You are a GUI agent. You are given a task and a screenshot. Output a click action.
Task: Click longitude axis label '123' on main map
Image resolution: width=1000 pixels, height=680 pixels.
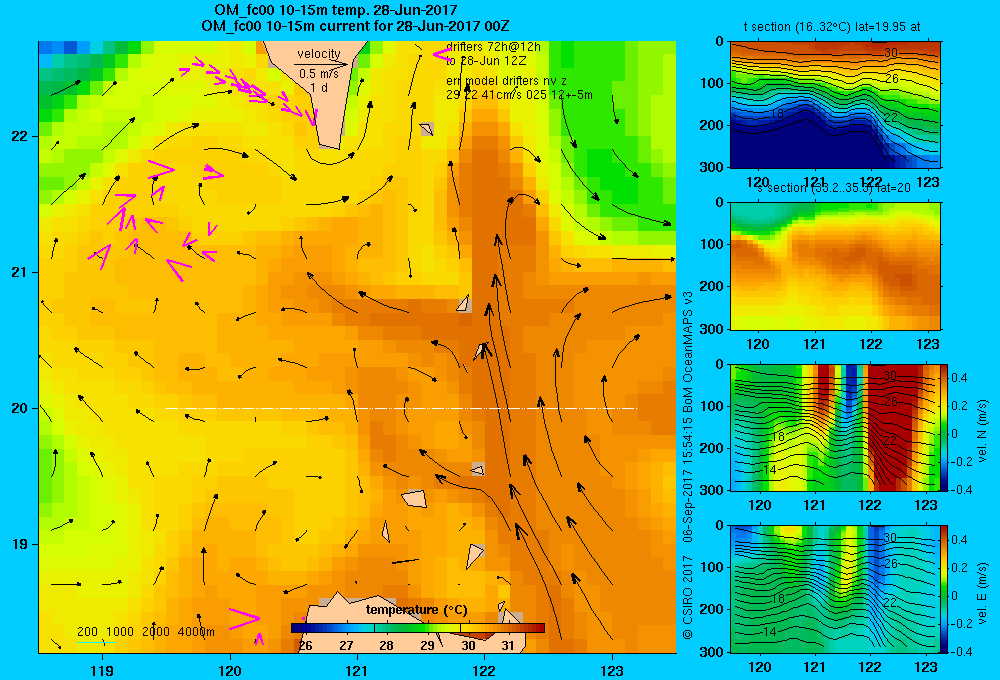[612, 670]
